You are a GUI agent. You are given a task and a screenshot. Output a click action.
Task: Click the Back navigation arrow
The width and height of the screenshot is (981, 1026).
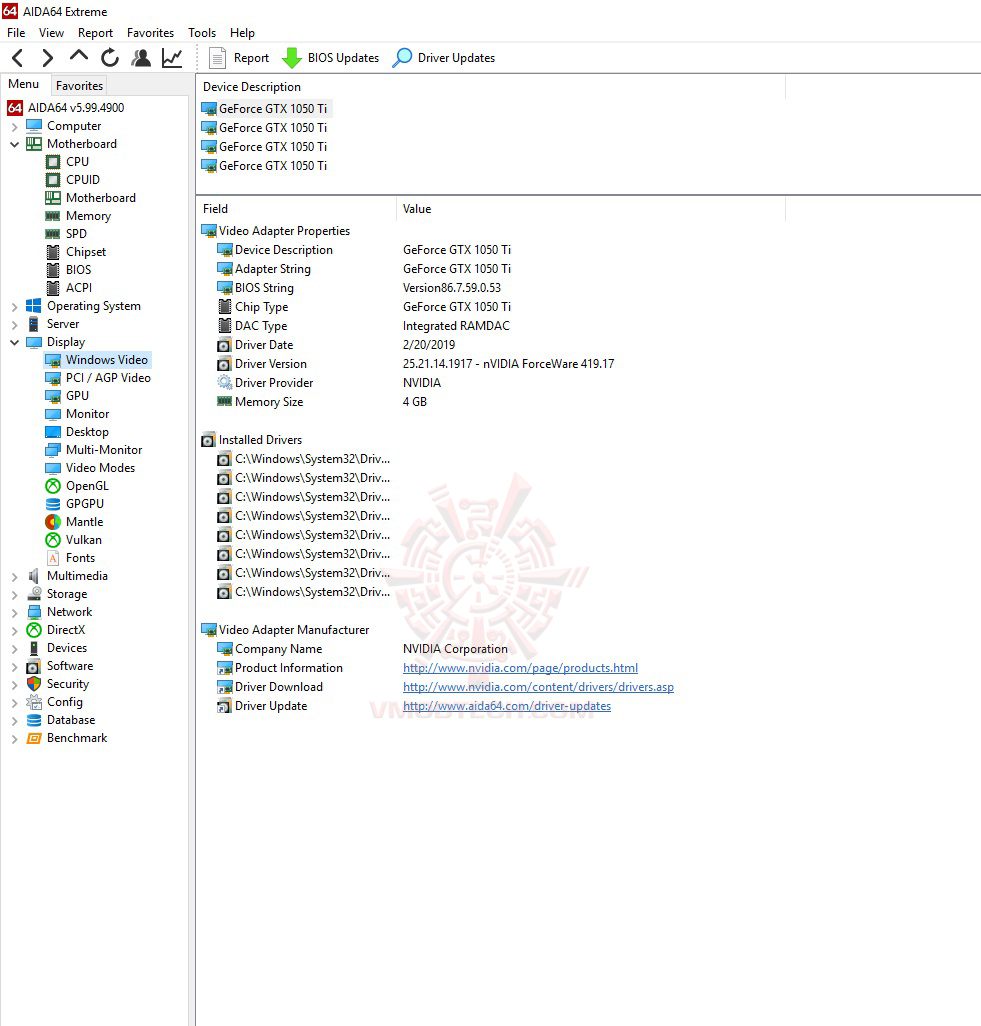click(x=18, y=58)
